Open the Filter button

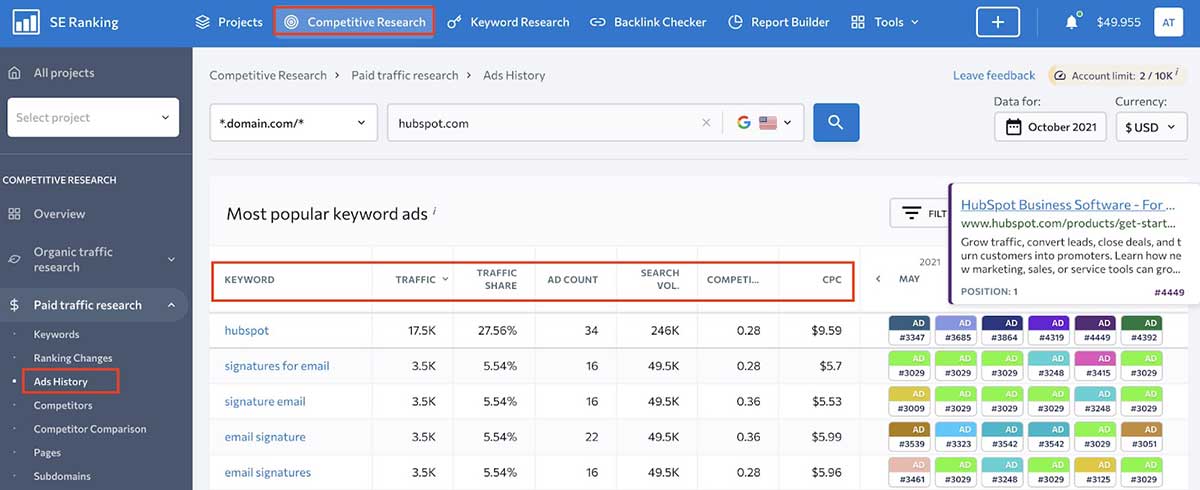pyautogui.click(x=920, y=213)
